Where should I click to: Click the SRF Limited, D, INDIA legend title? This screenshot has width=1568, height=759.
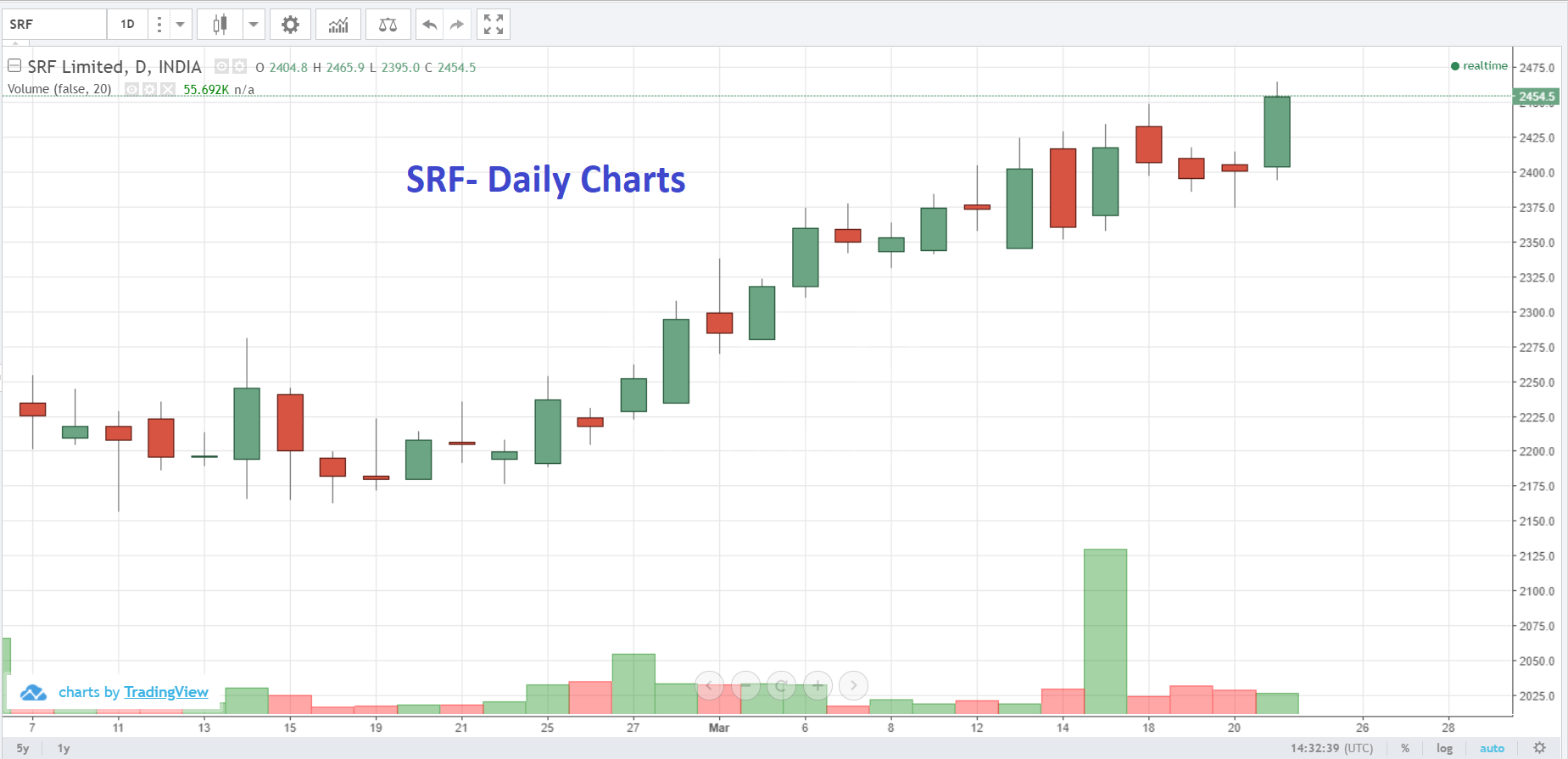click(114, 66)
